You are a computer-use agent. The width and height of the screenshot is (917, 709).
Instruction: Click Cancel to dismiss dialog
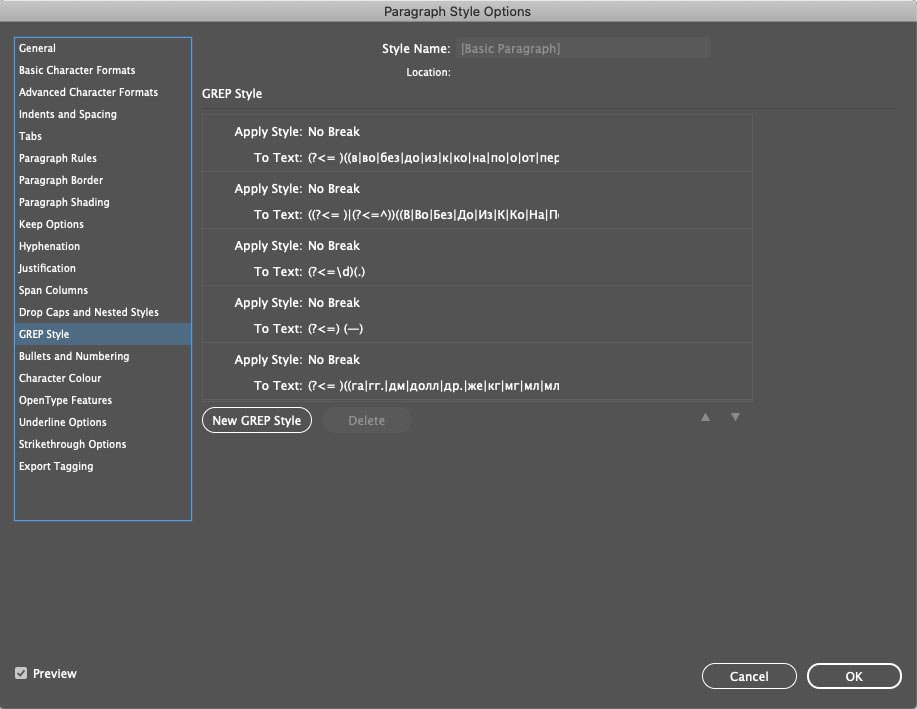pyautogui.click(x=749, y=676)
